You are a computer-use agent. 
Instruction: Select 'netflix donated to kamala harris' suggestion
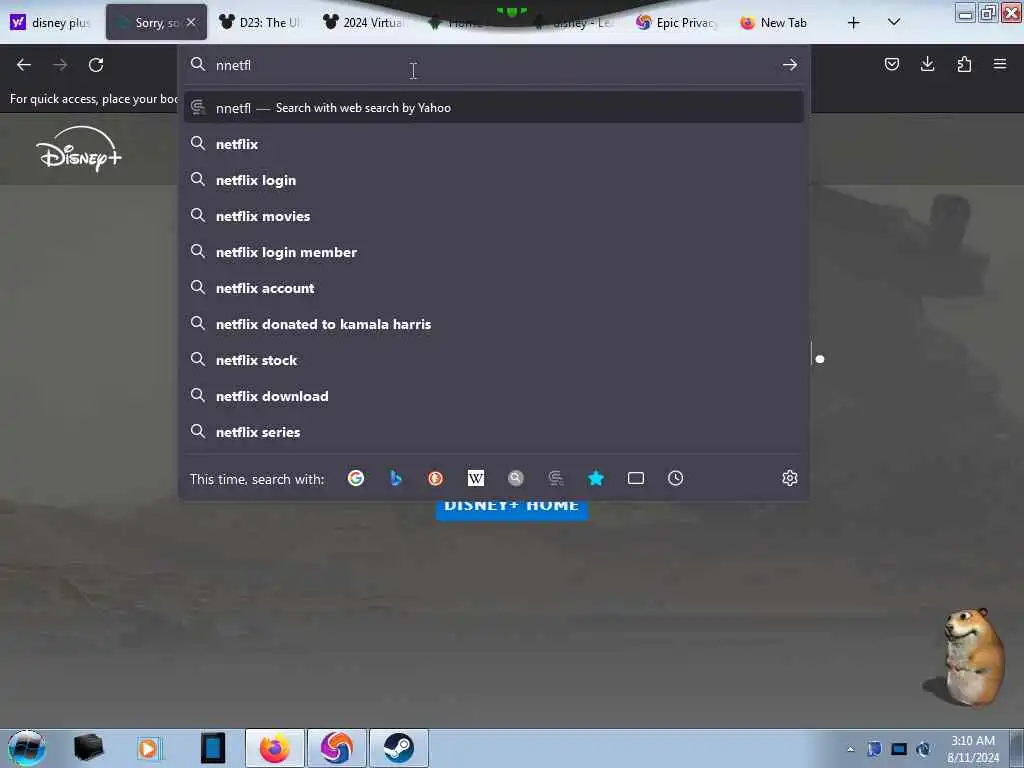pyautogui.click(x=493, y=323)
